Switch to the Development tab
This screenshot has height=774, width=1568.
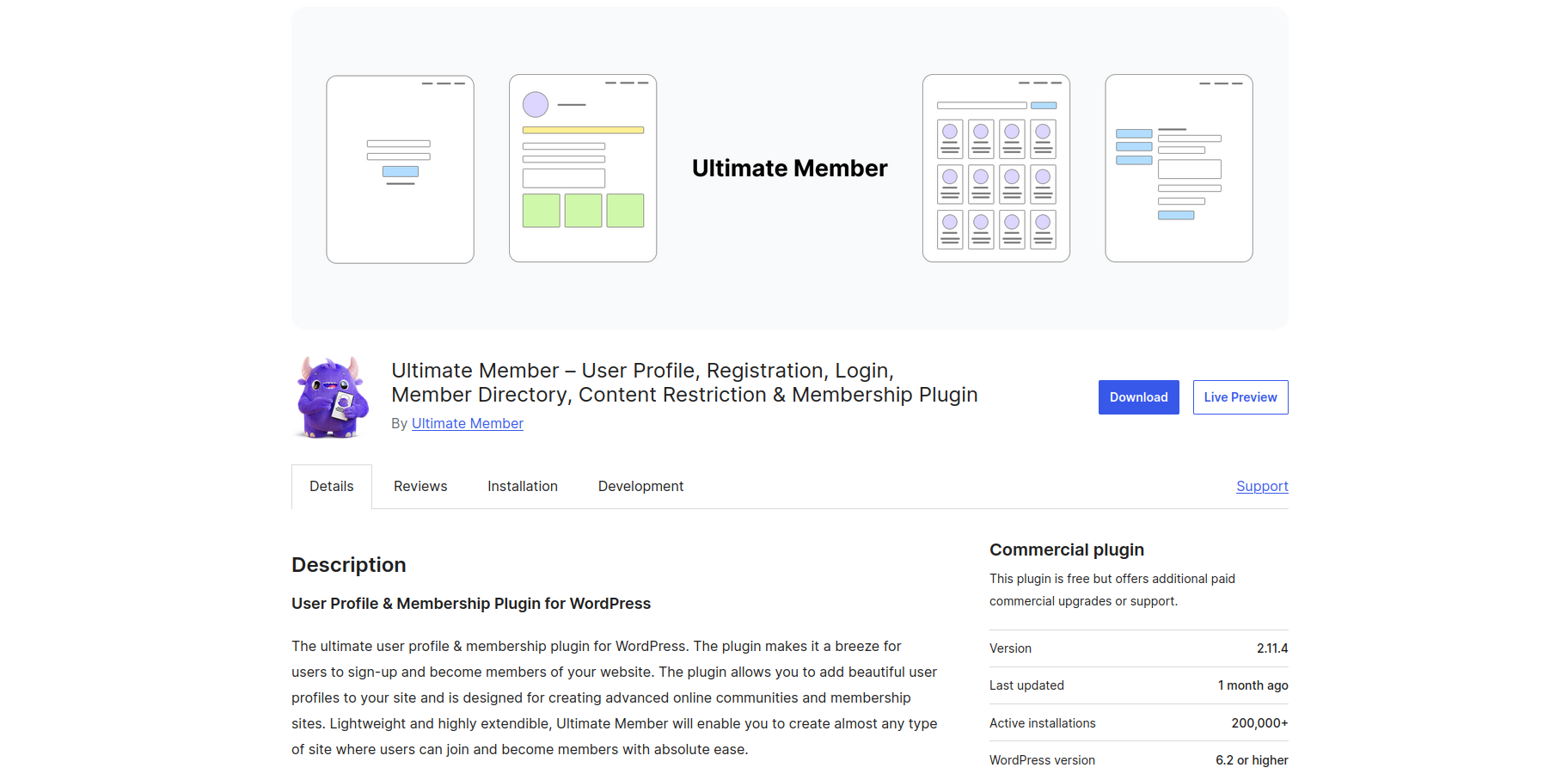point(640,487)
